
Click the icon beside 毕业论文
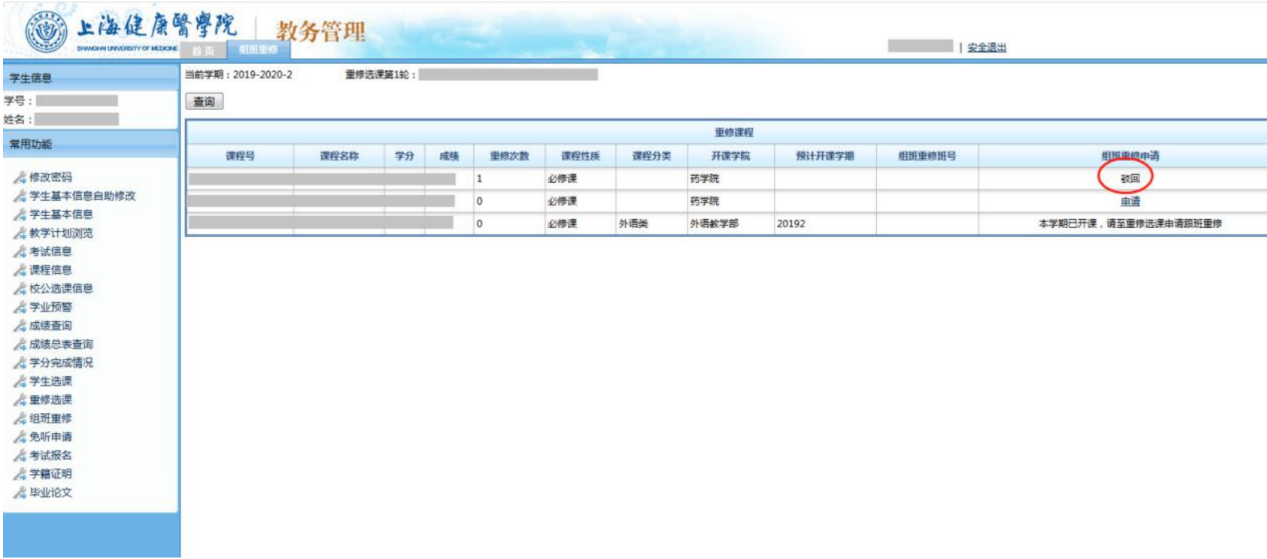click(x=18, y=493)
